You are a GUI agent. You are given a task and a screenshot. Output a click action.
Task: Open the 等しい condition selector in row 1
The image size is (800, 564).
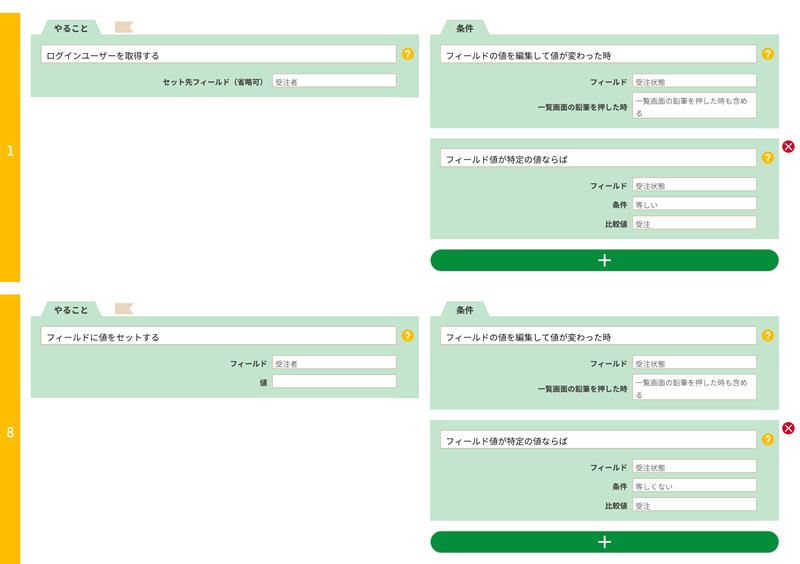(x=694, y=204)
